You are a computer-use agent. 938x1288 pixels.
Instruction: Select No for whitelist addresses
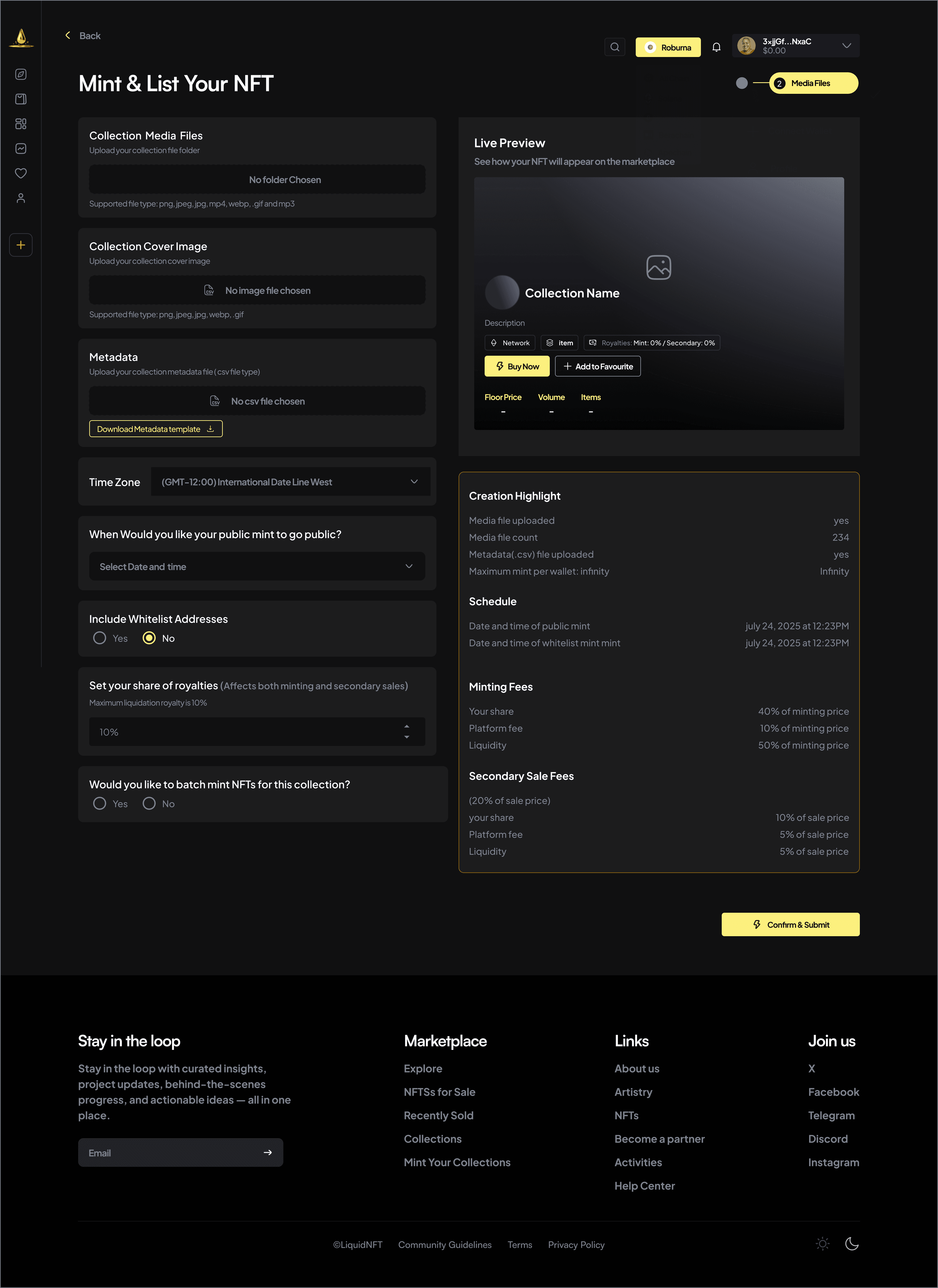[149, 638]
